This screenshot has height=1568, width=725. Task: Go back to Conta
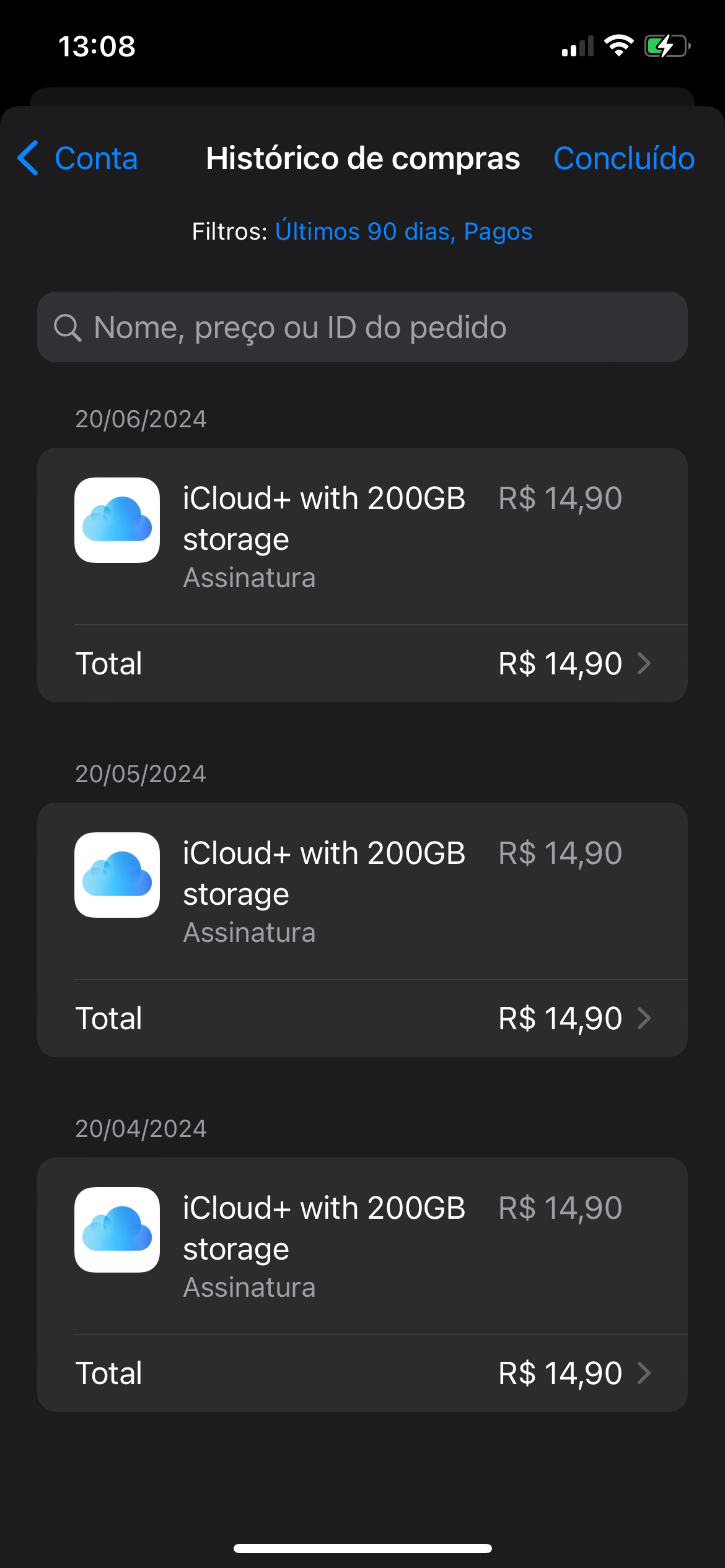point(95,159)
